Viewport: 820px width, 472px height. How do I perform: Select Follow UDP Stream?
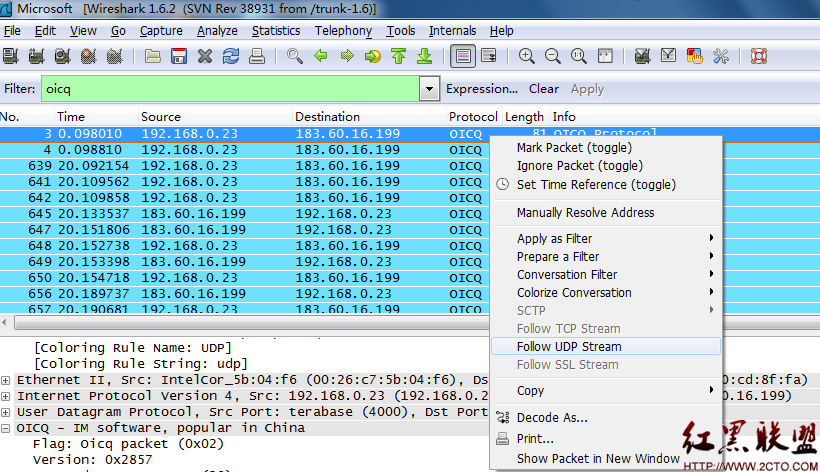[607, 347]
